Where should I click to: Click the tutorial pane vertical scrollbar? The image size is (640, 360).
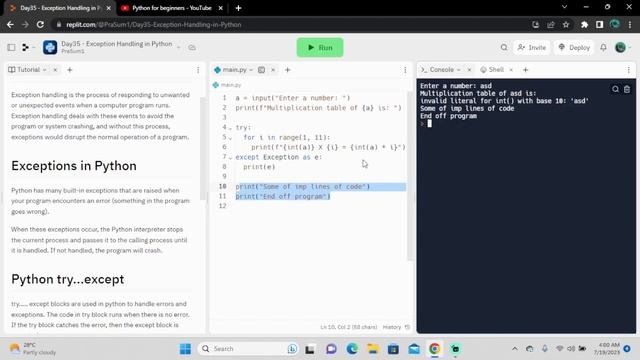202,149
